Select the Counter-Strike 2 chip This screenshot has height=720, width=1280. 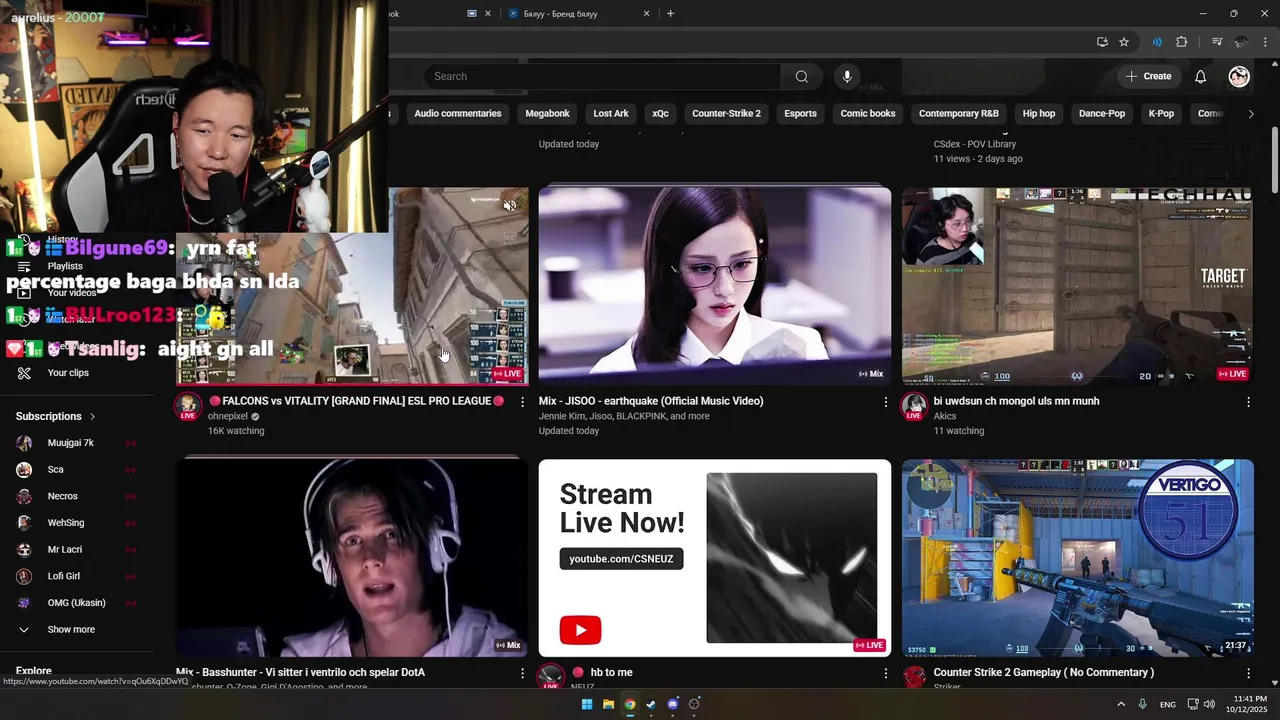[x=726, y=114]
